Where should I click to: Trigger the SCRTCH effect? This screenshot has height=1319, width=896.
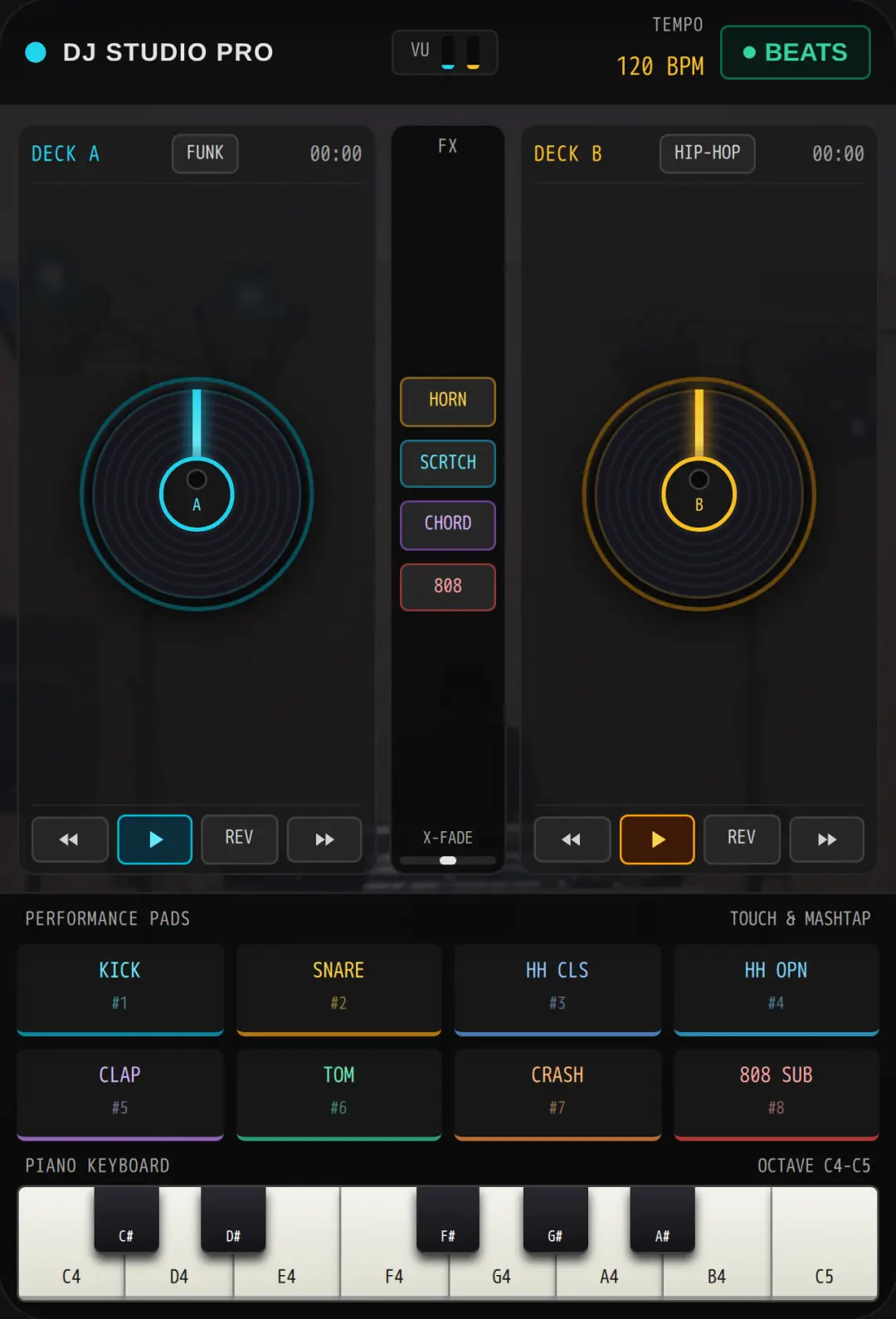coord(448,463)
